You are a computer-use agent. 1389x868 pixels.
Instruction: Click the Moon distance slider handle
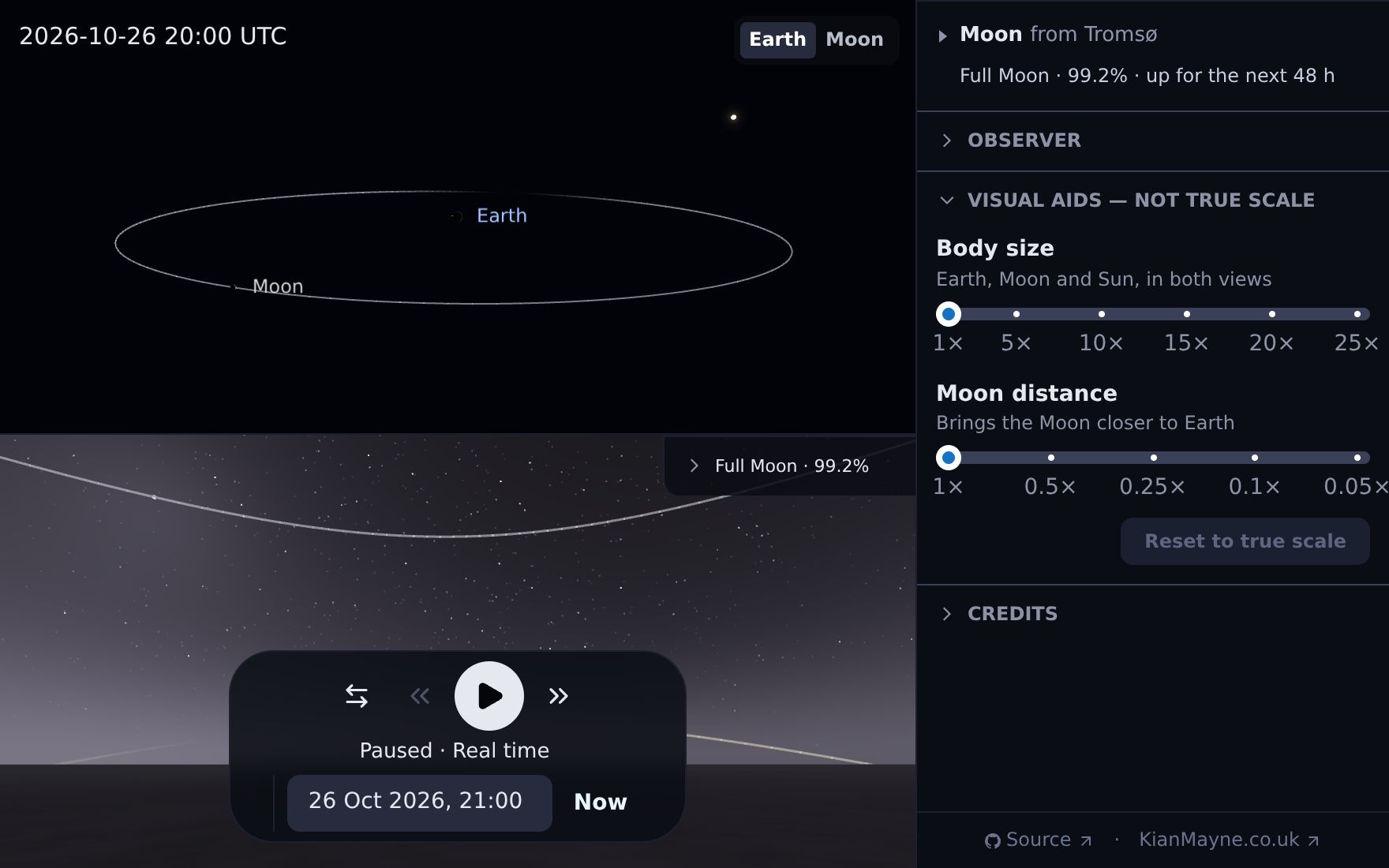(x=949, y=458)
